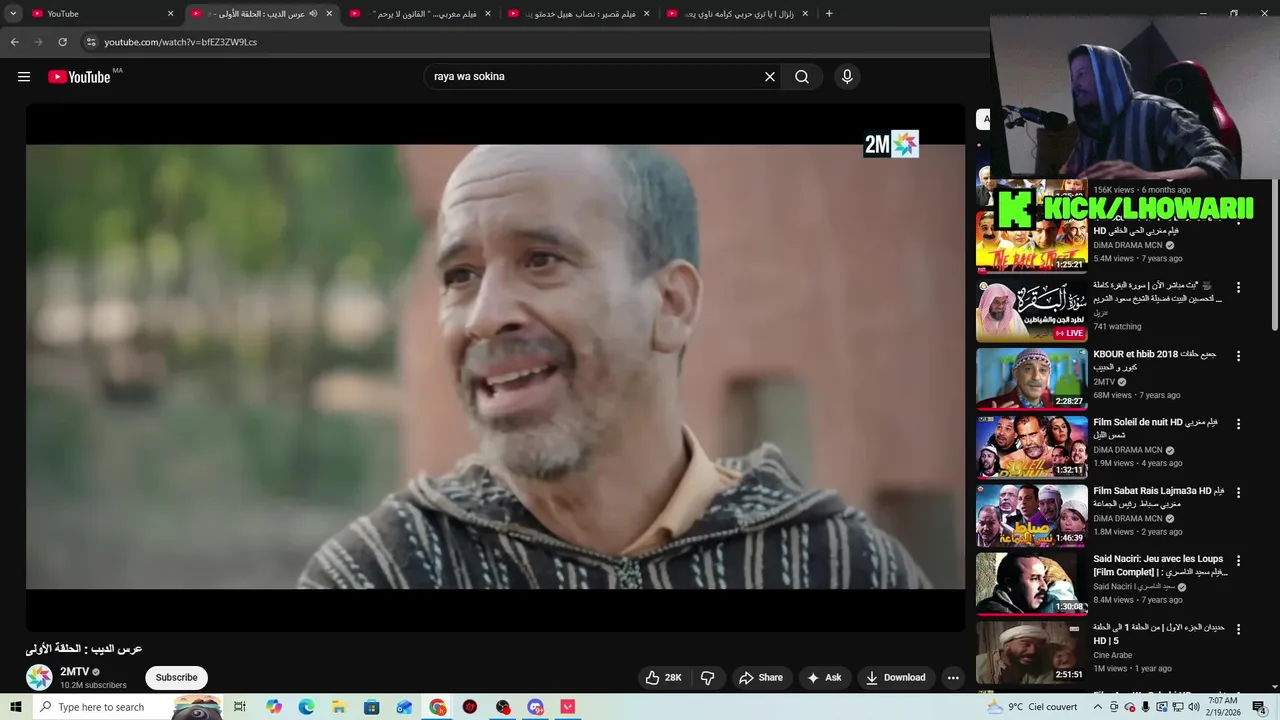Open DiMA DRAMA MCN channel under Soleil de nuit
Image resolution: width=1280 pixels, height=720 pixels.
(x=1128, y=450)
